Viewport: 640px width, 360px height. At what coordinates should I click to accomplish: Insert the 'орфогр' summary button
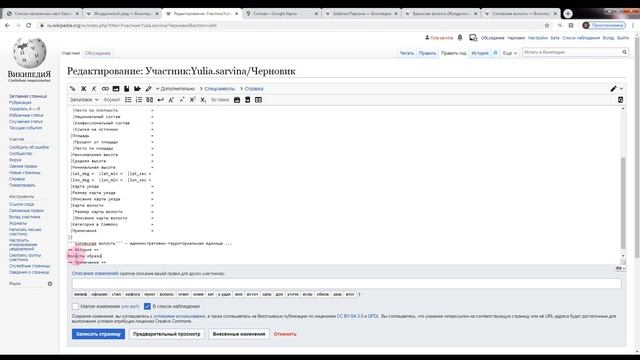[133, 294]
